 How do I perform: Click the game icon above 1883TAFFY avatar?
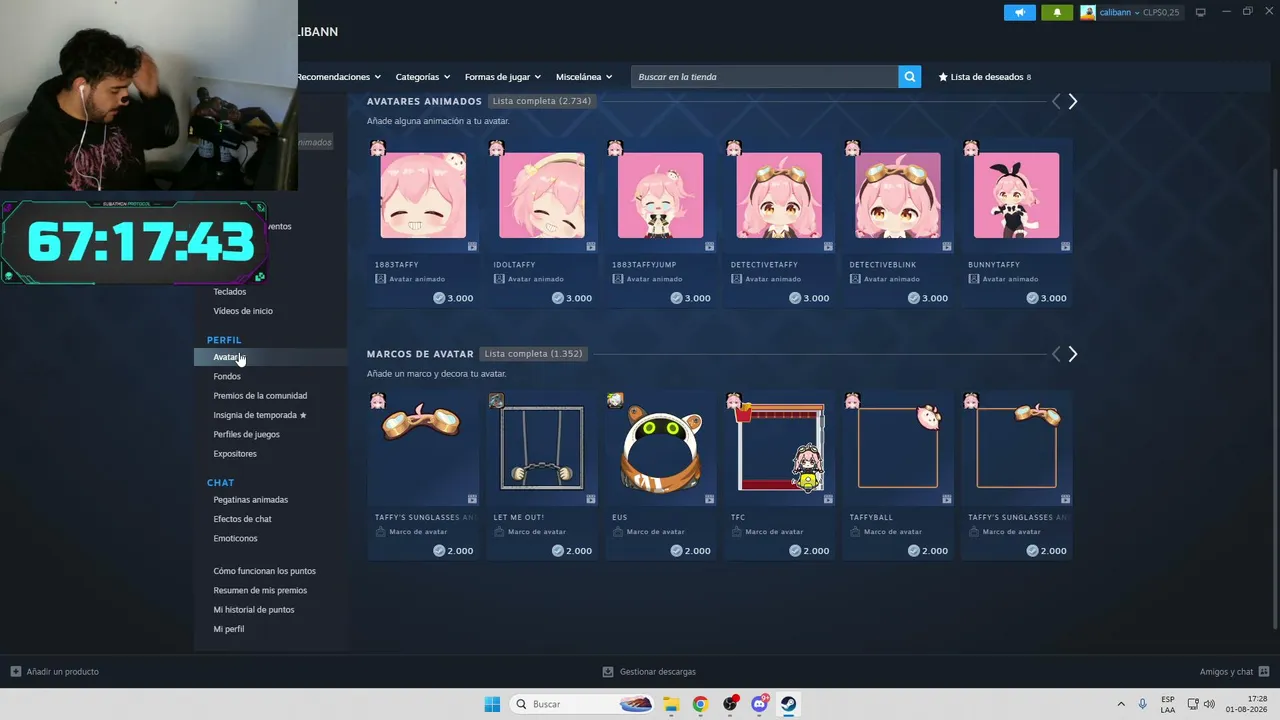coord(378,148)
